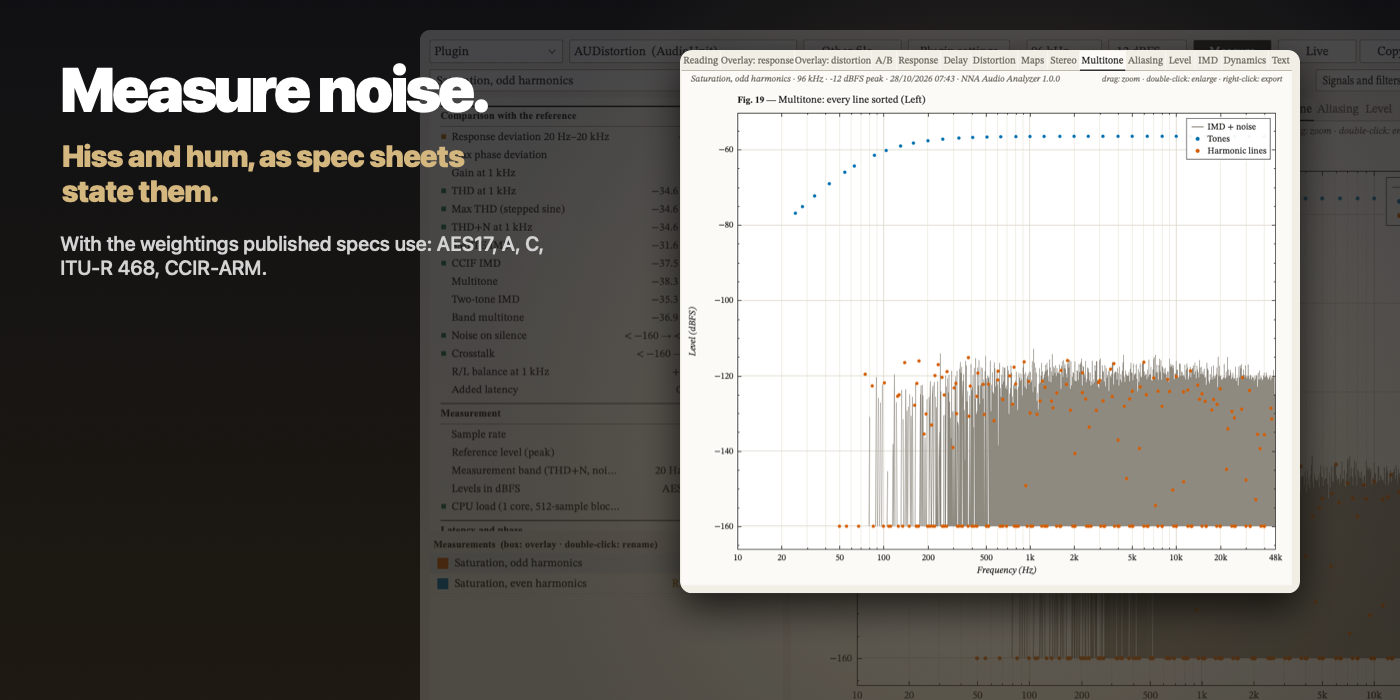Click the 'THD at 1 kHz' row
Viewport: 1400px width, 700px height.
[x=560, y=191]
